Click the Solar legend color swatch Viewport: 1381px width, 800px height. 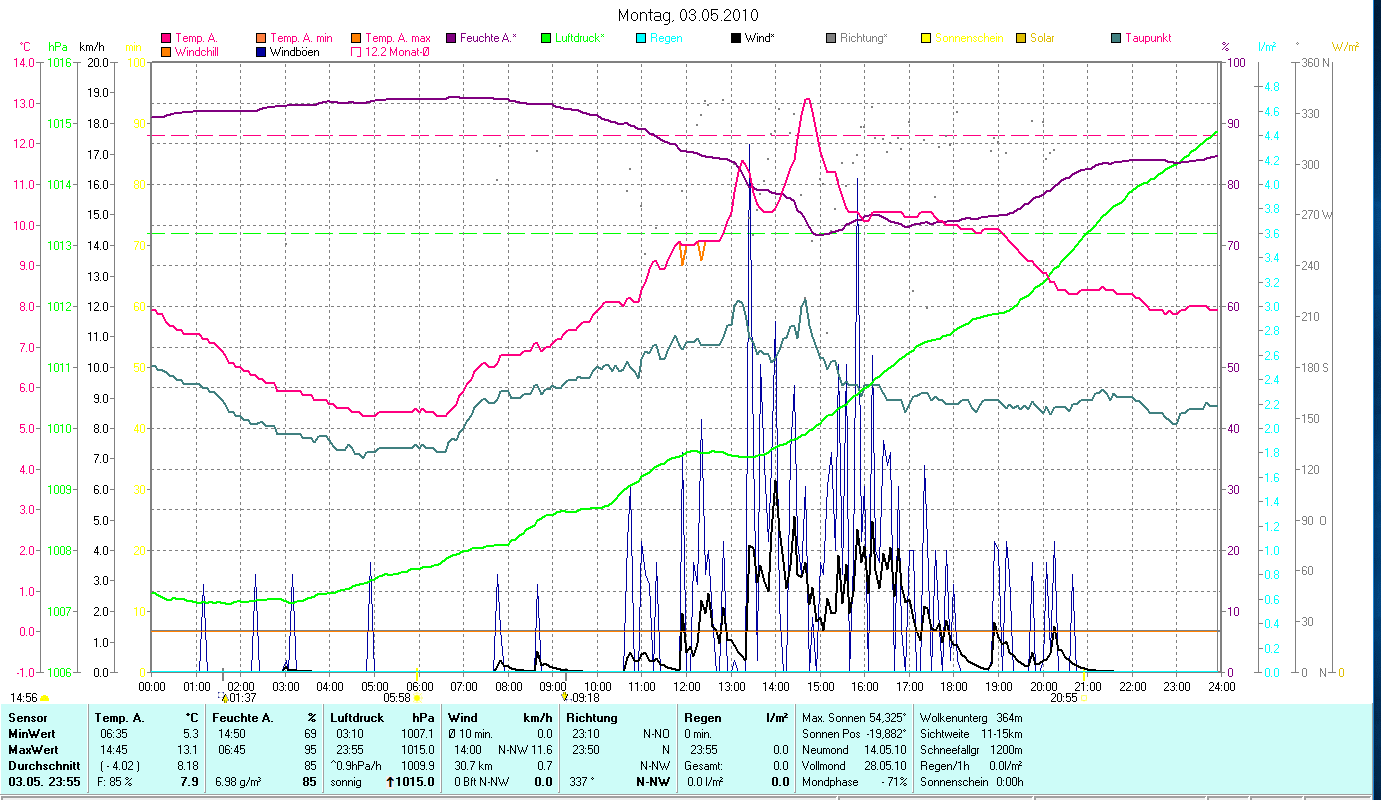click(x=1020, y=39)
